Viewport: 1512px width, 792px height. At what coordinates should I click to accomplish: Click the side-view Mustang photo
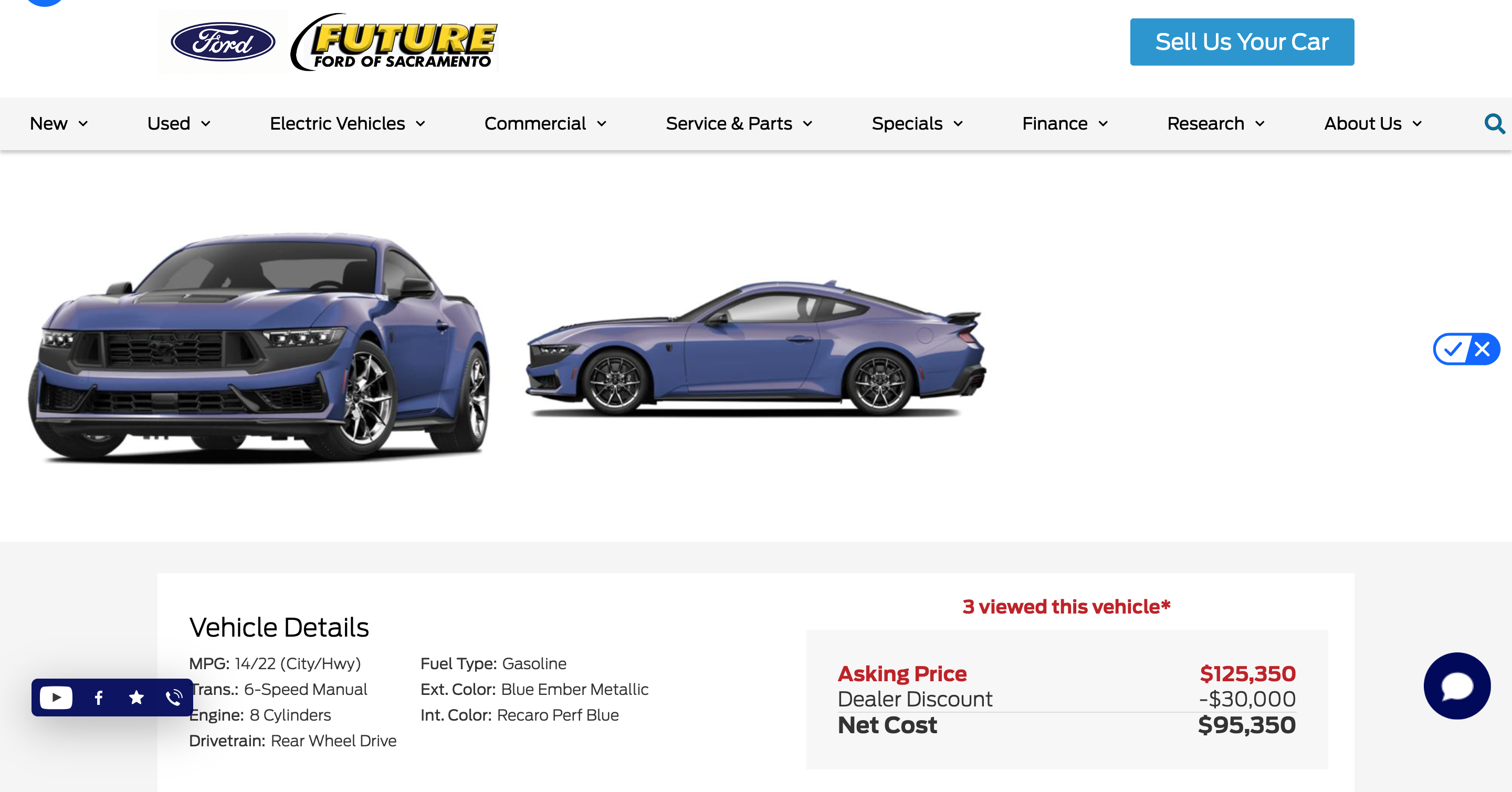(755, 349)
